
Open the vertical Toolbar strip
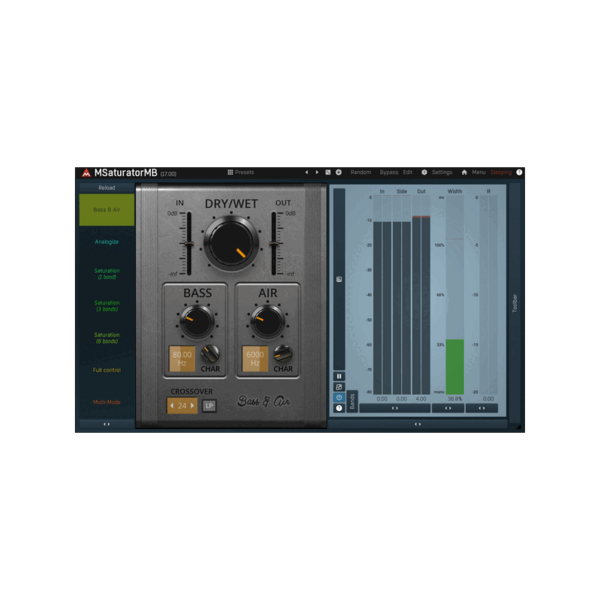point(515,303)
